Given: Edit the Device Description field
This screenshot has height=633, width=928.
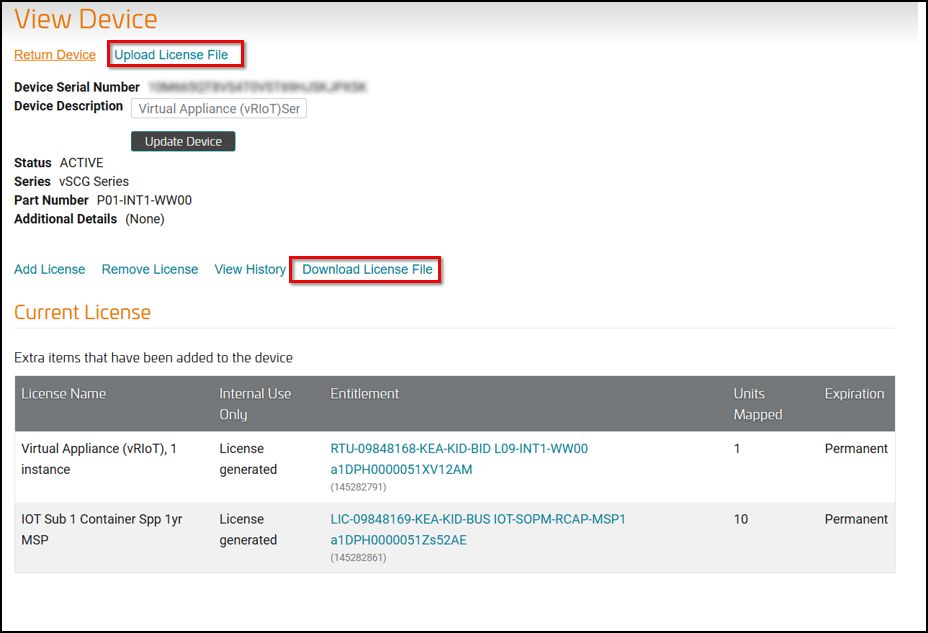Looking at the screenshot, I should [x=219, y=108].
